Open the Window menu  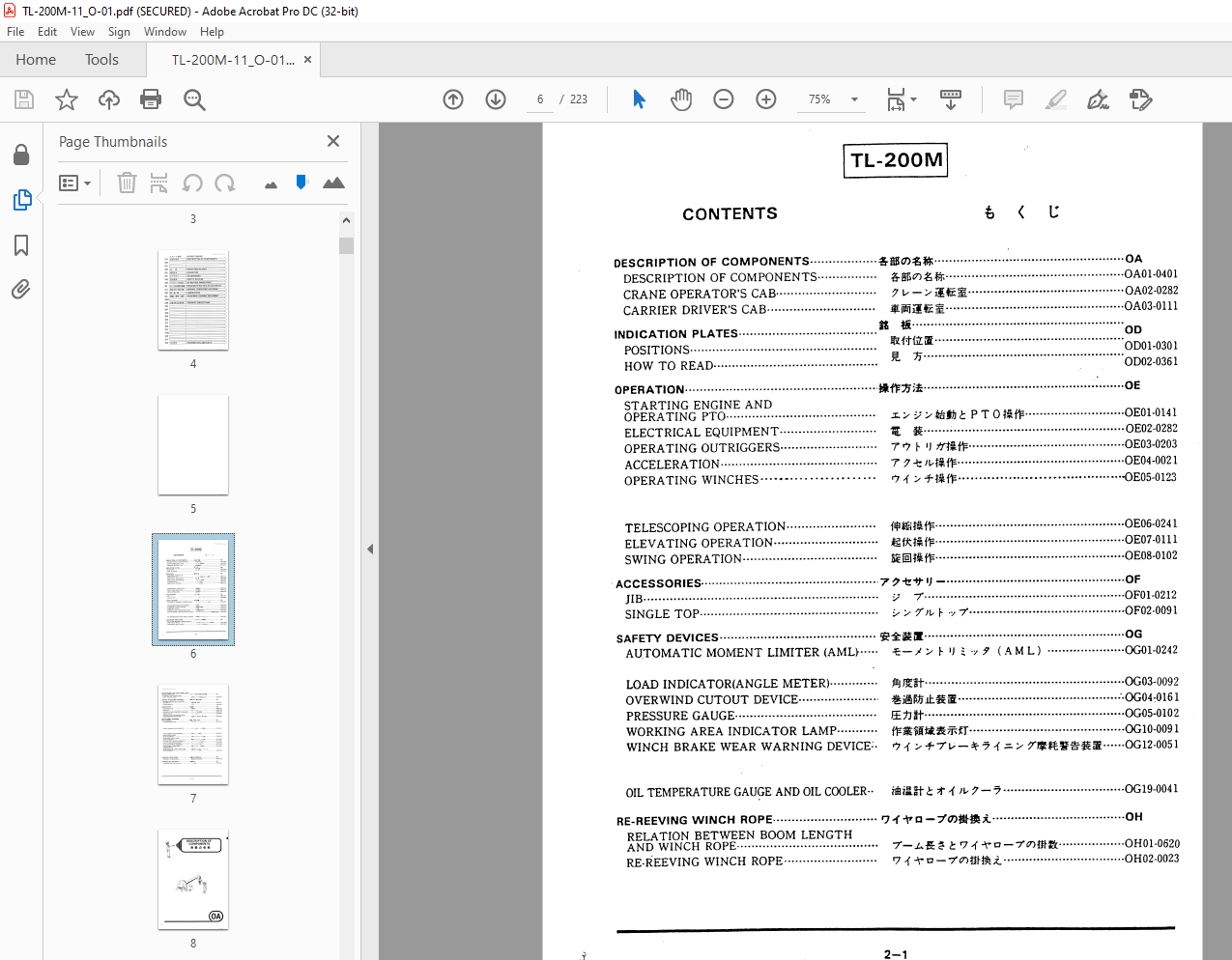point(165,31)
